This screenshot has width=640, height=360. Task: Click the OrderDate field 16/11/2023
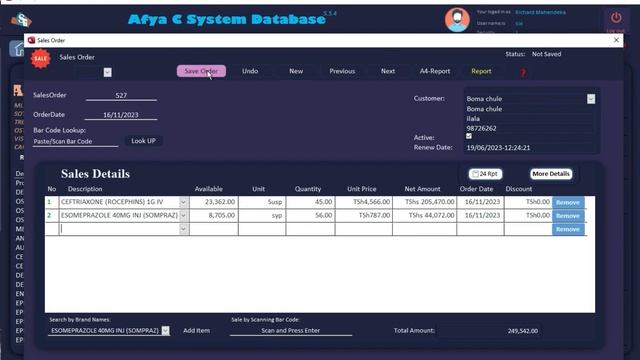[x=121, y=115]
